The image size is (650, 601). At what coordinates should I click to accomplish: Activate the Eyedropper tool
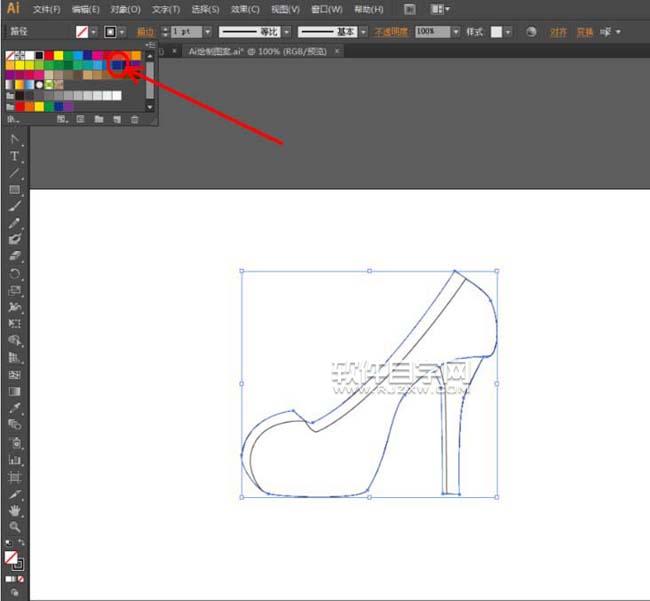[x=15, y=408]
